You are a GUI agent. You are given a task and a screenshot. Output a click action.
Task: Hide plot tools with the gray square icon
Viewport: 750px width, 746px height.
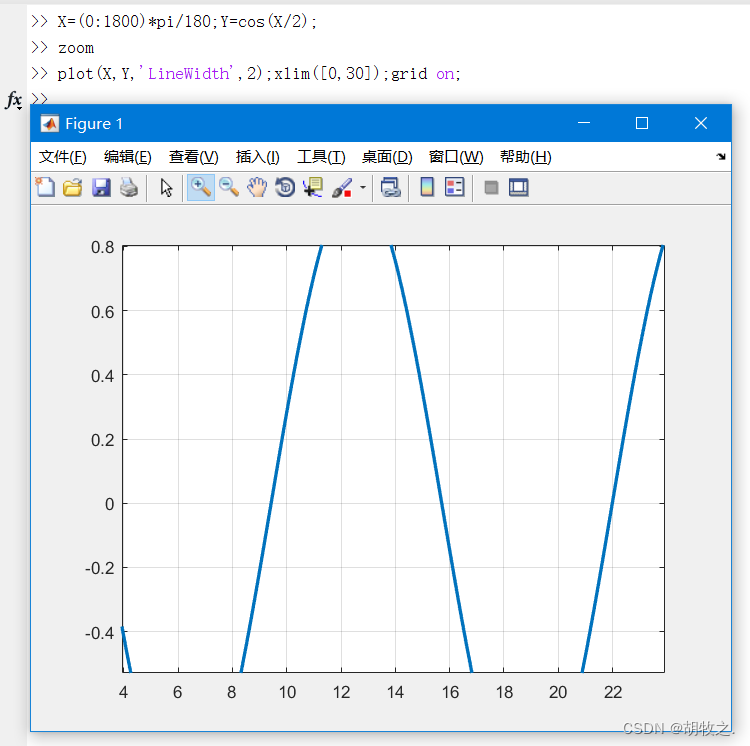pos(491,187)
